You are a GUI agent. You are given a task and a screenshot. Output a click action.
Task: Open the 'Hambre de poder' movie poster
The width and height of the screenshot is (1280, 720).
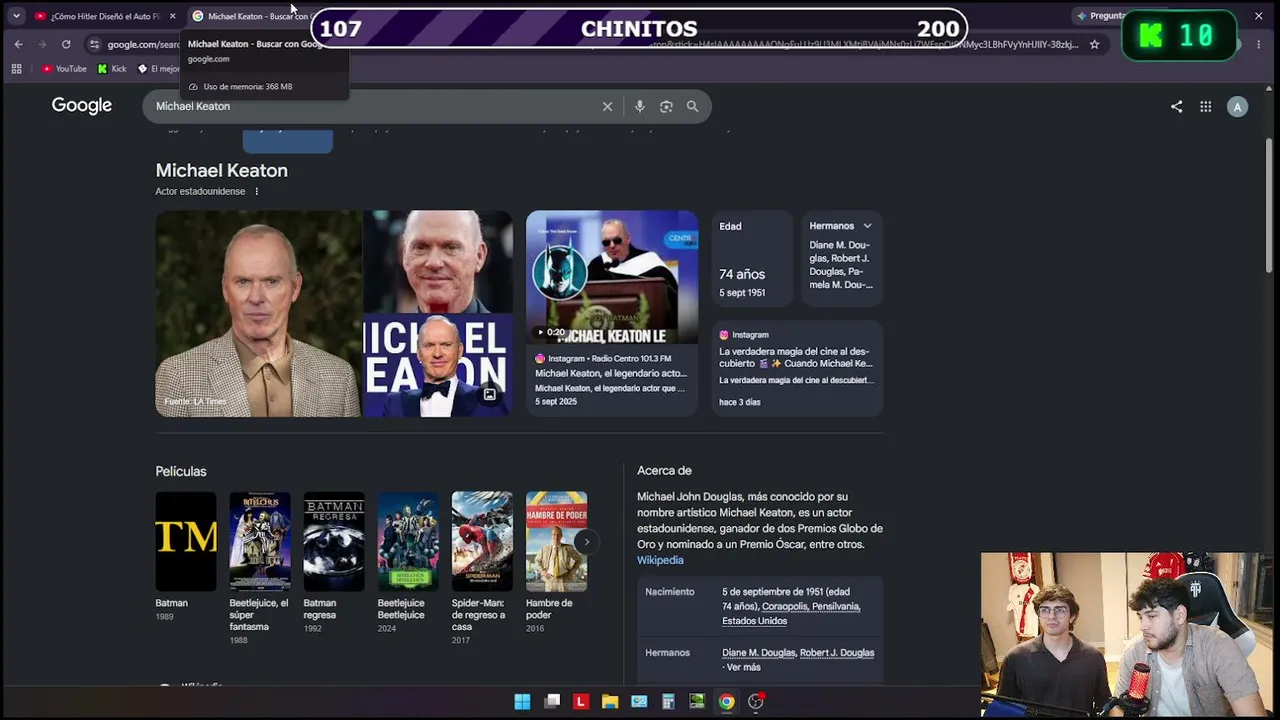[x=556, y=541]
